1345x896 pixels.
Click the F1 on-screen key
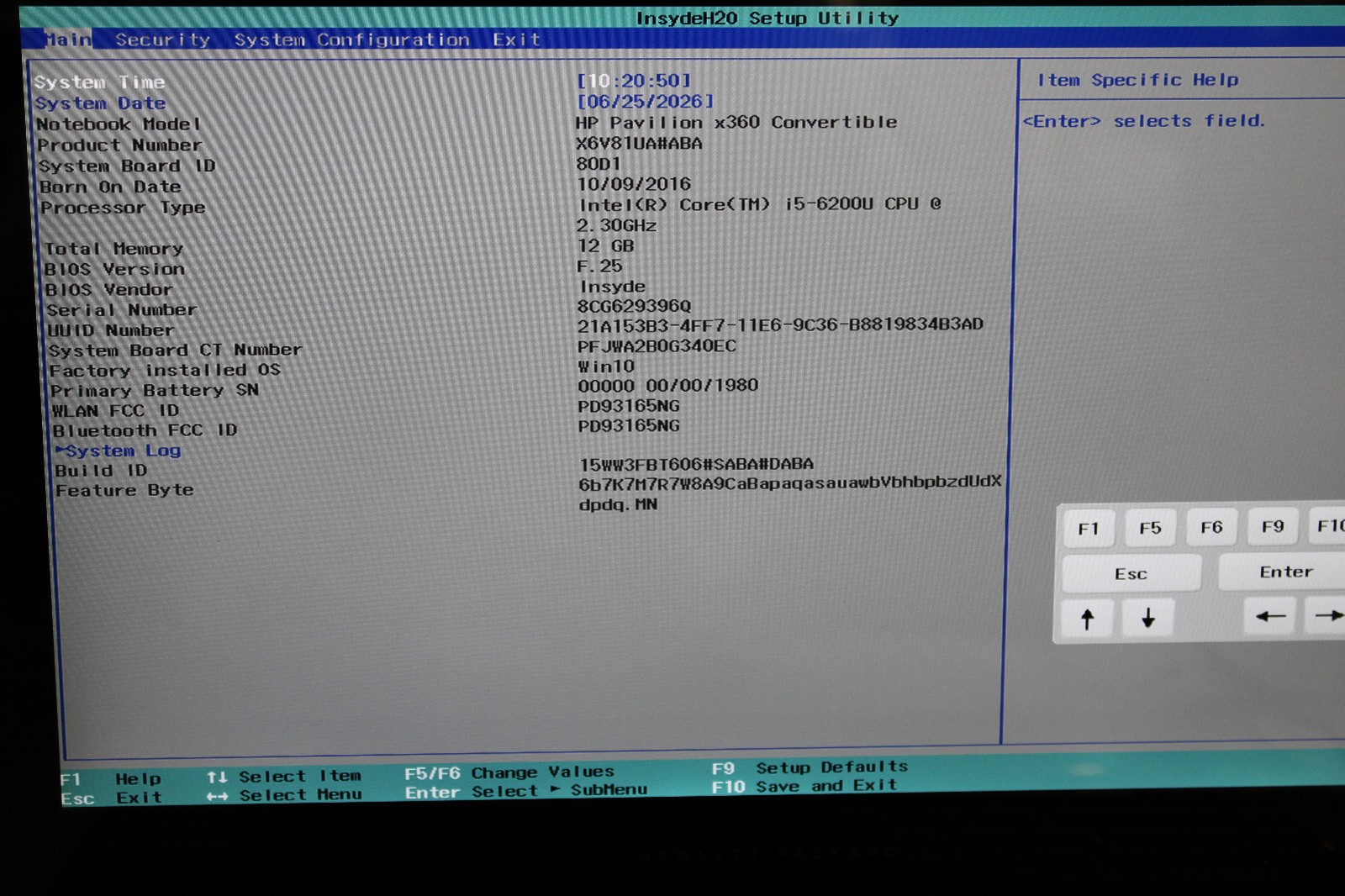[1089, 529]
